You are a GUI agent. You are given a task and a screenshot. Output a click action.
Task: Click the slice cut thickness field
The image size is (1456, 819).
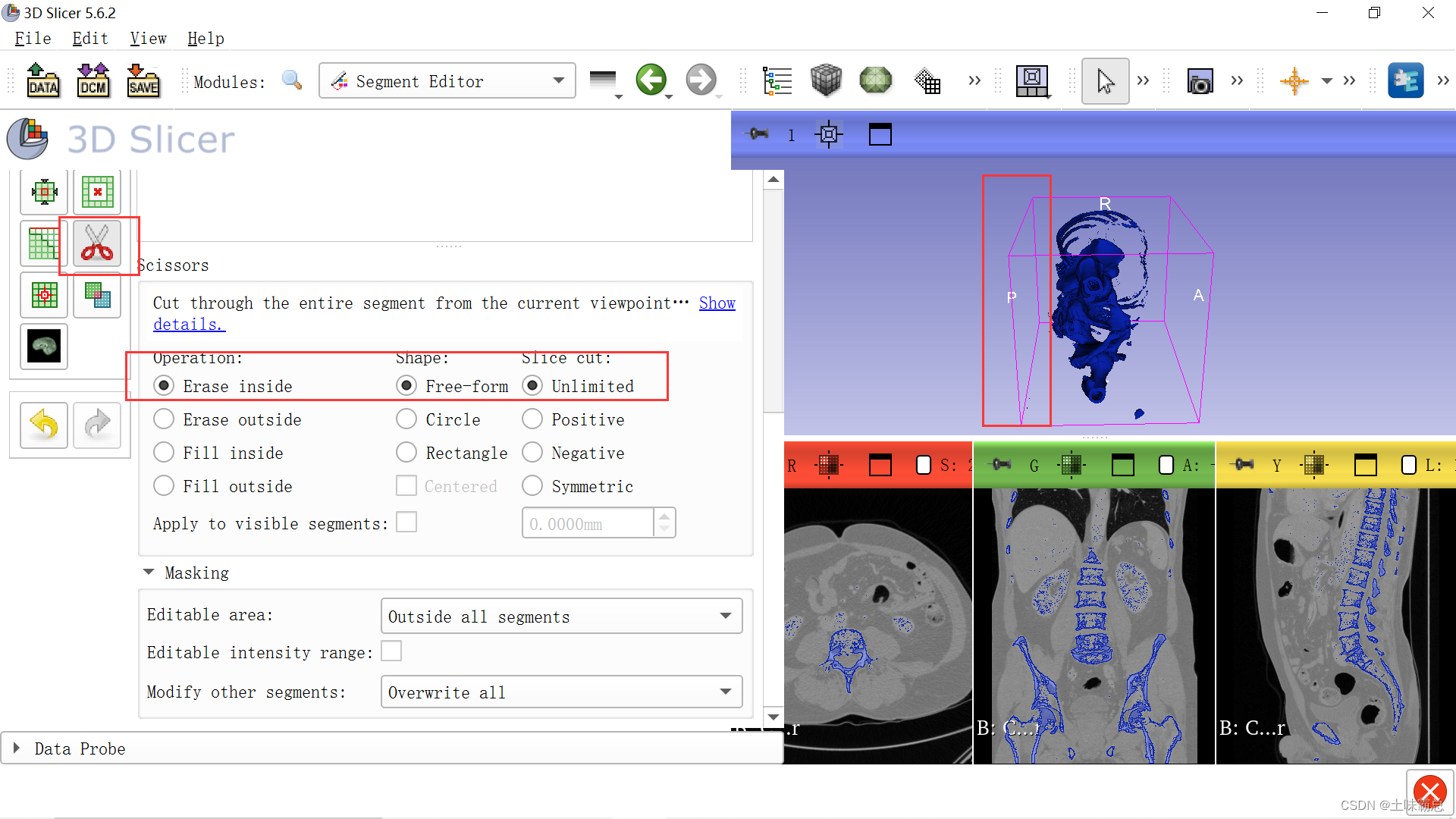point(588,524)
